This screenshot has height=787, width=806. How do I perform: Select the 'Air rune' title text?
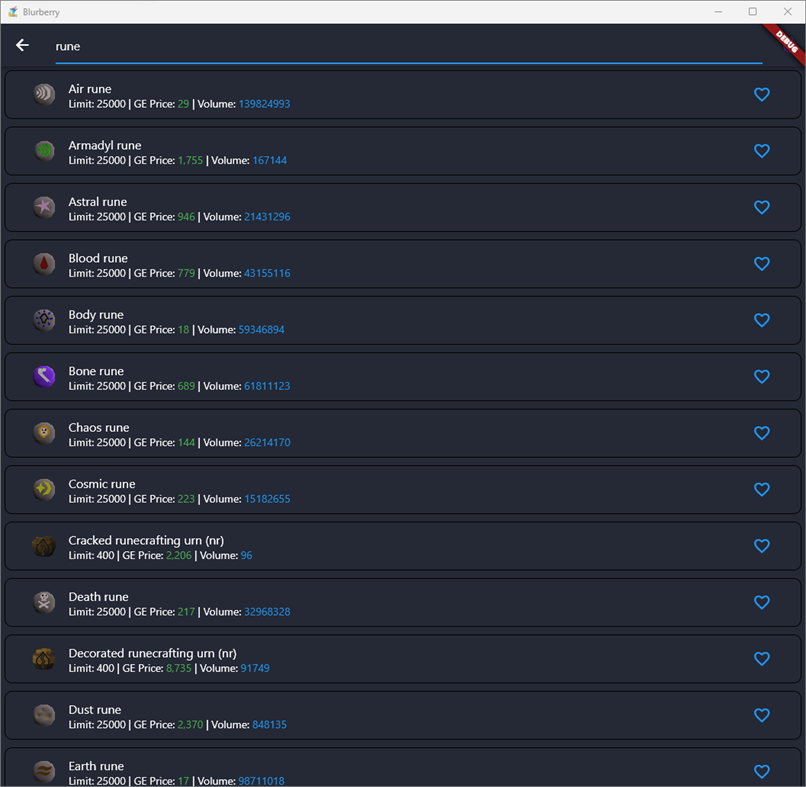tap(90, 89)
